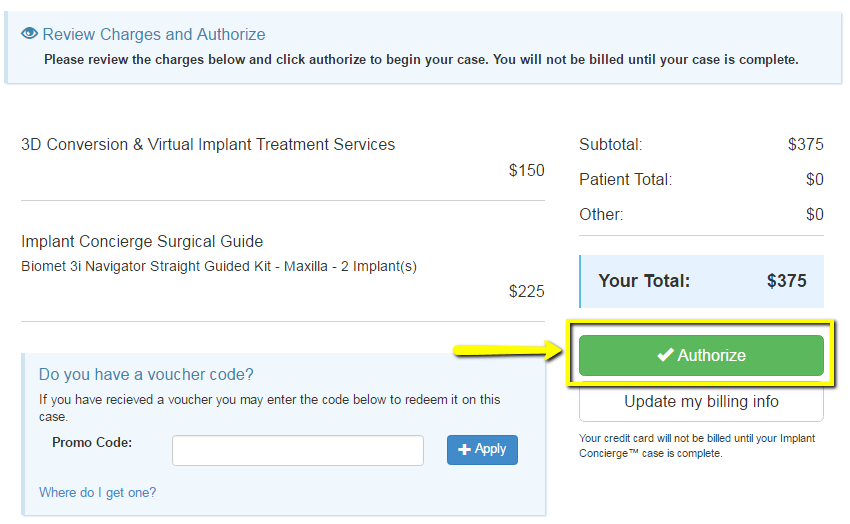The height and width of the screenshot is (524, 850).
Task: Follow the "Where do I get one?" link
Action: coord(97,492)
